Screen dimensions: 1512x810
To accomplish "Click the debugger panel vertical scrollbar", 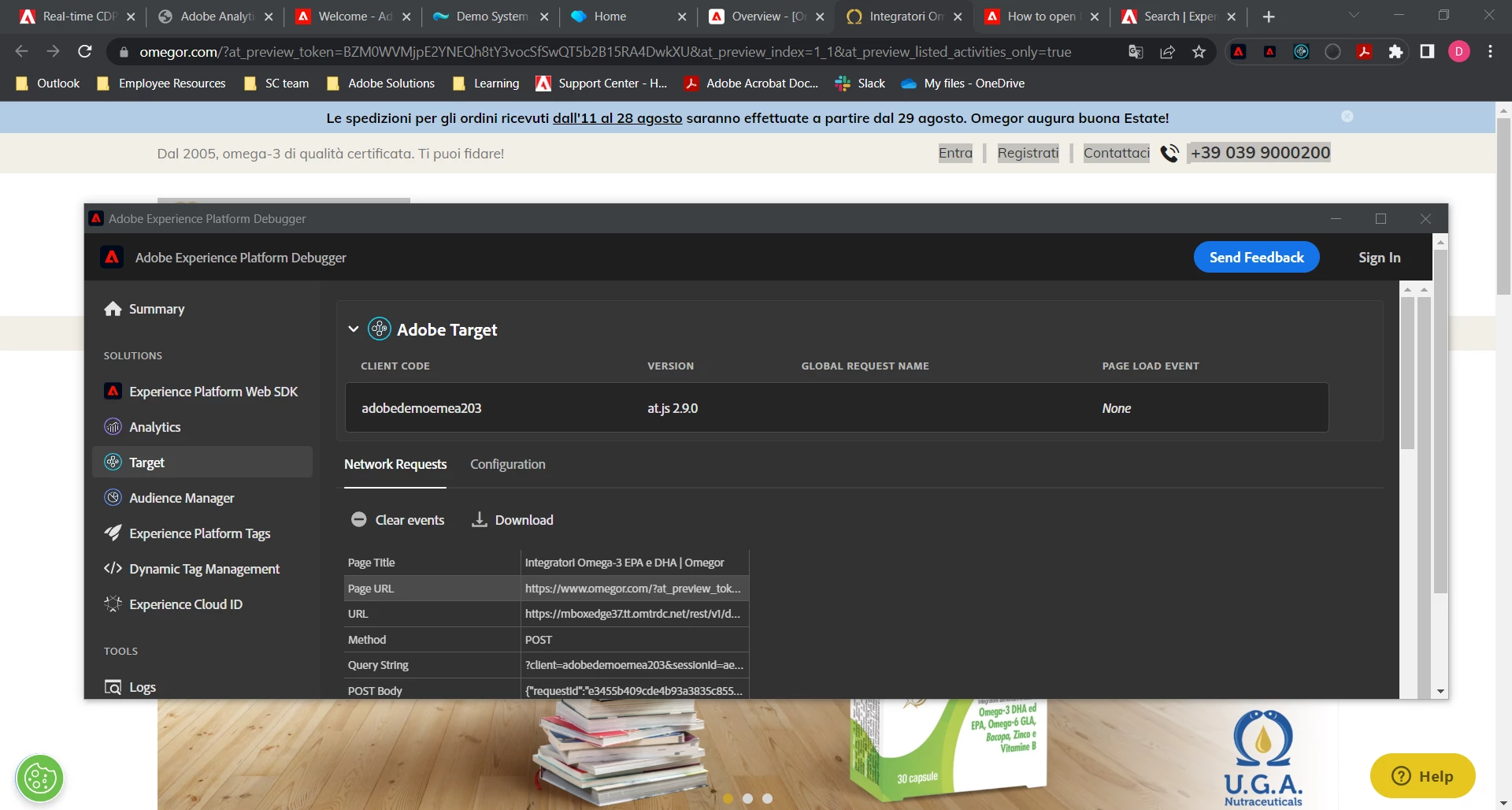I will click(x=1440, y=422).
